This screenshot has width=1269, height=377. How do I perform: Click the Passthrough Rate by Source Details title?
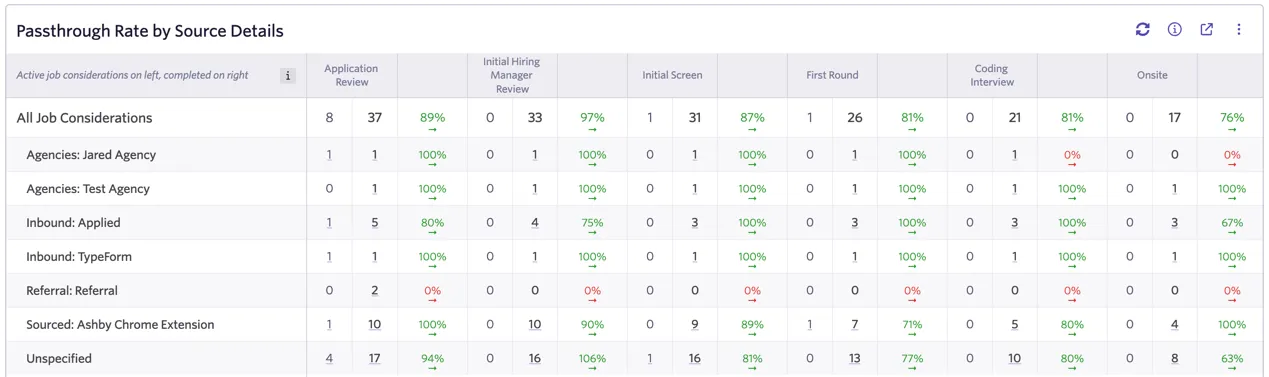click(150, 31)
